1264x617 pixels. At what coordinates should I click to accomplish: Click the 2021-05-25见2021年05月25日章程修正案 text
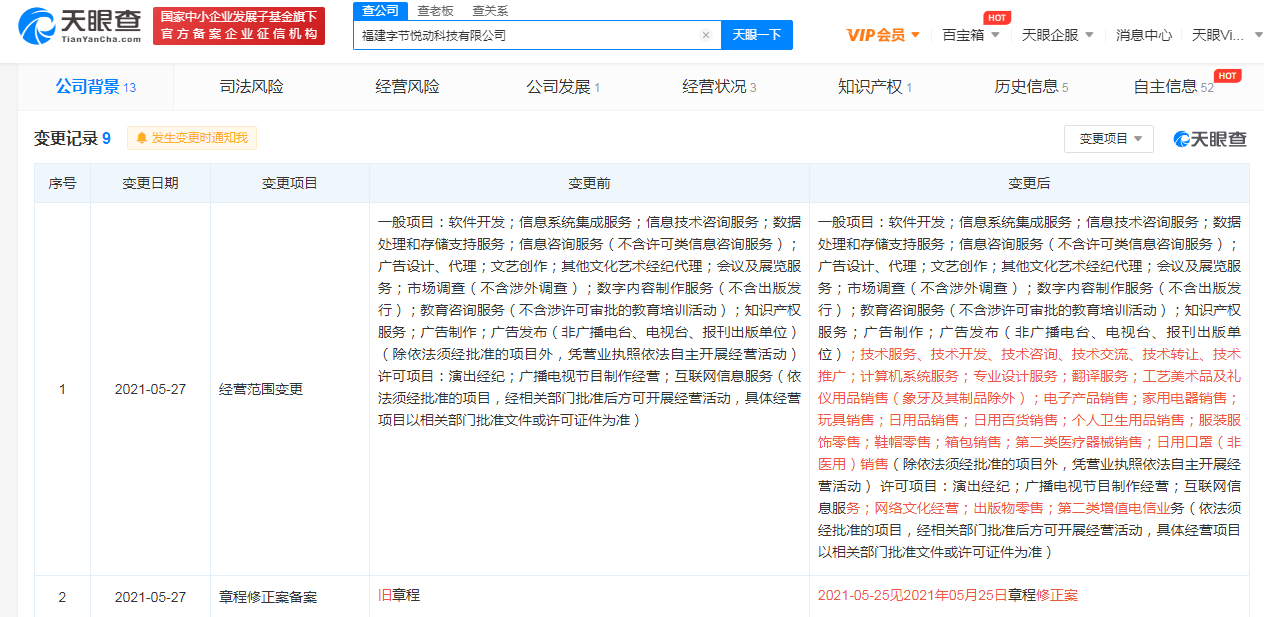point(947,595)
